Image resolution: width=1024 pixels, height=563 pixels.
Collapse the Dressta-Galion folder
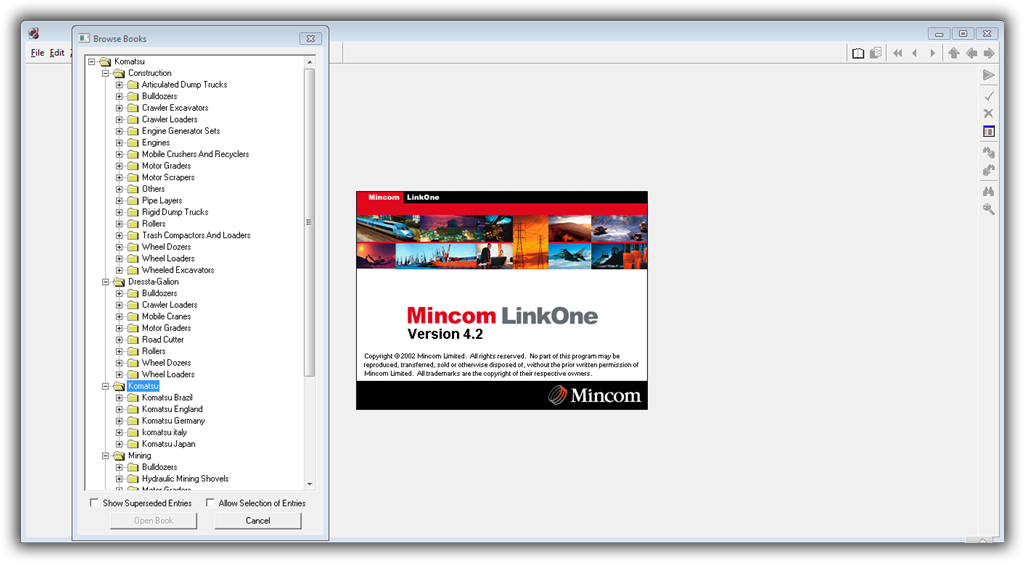click(x=105, y=282)
